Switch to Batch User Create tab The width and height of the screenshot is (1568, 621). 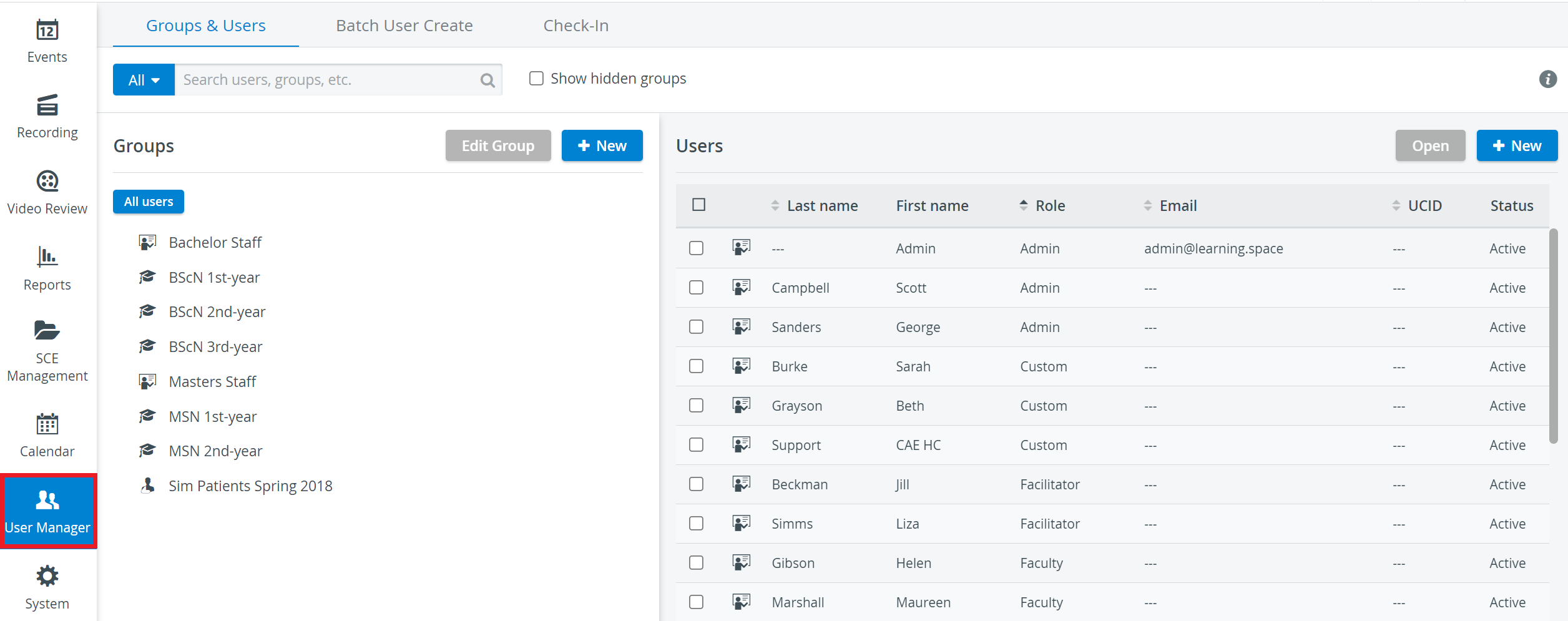[404, 26]
